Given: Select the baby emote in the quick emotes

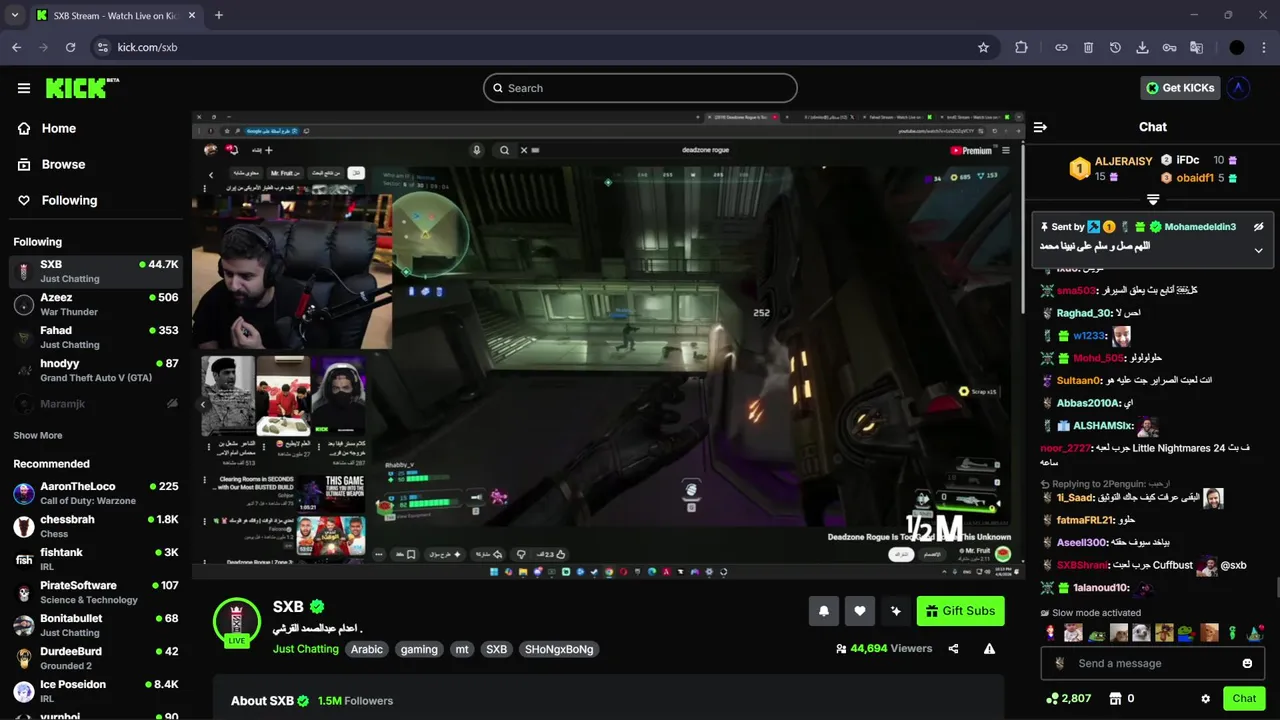Looking at the screenshot, I should coord(1073,633).
